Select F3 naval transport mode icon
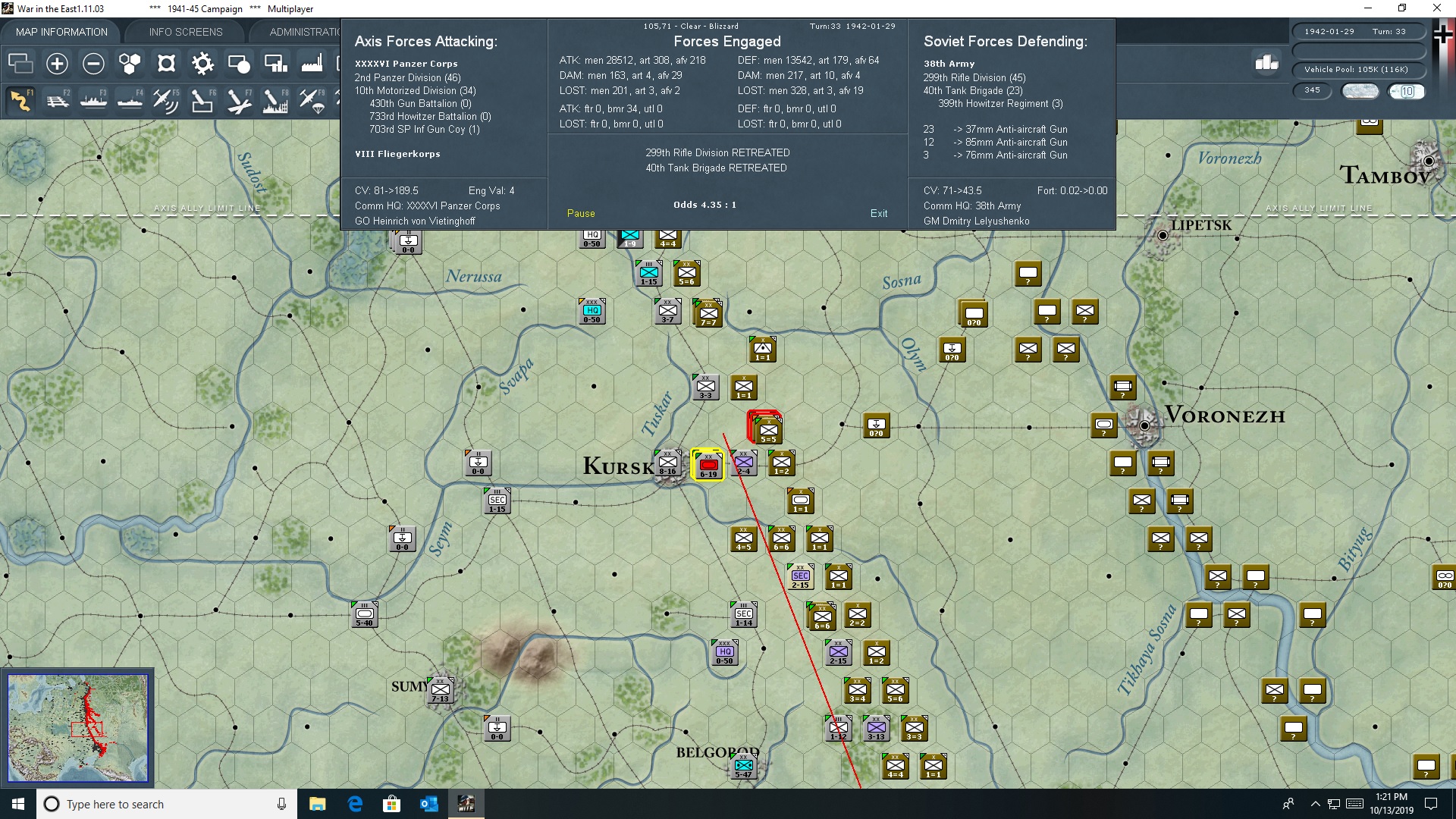Image resolution: width=1456 pixels, height=819 pixels. point(93,100)
